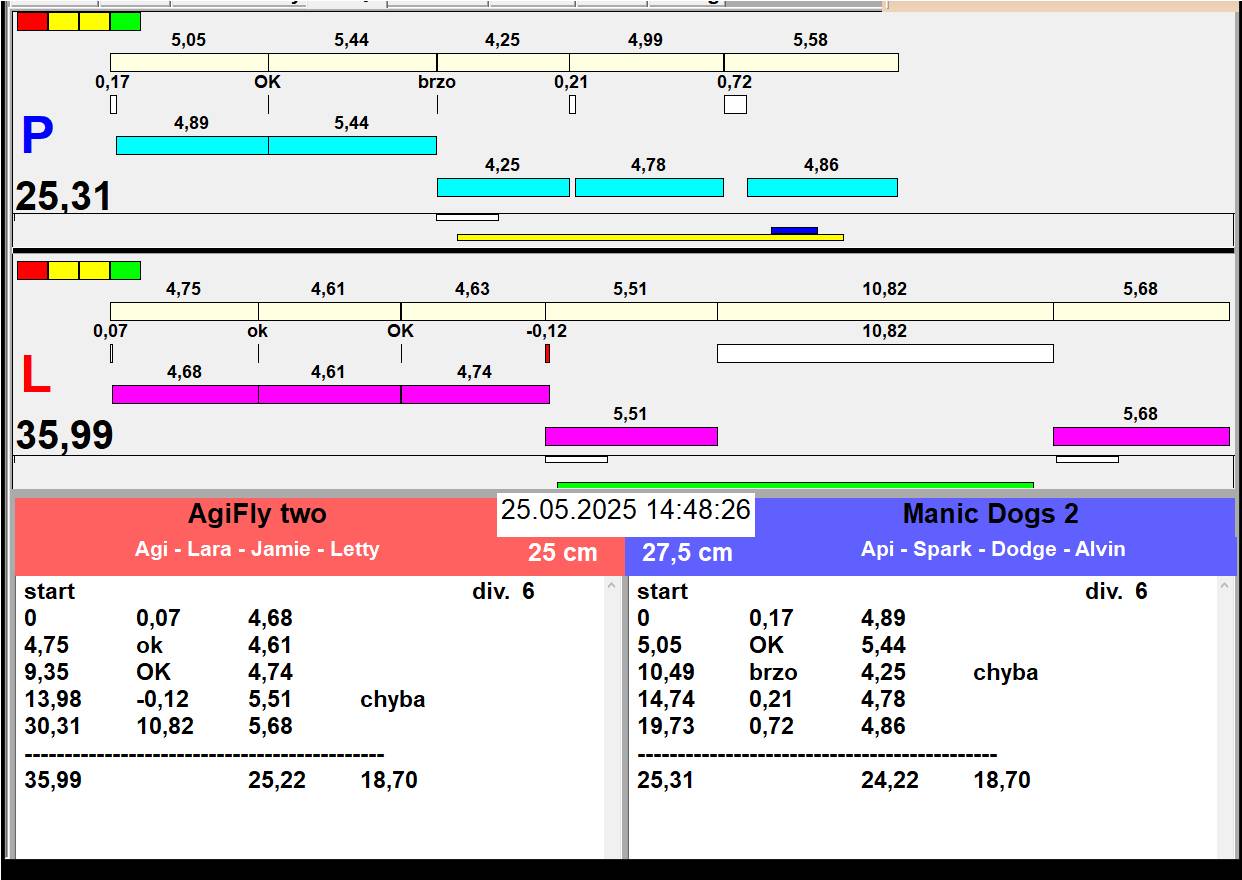Click the brzo label in lane P
1242x880 pixels.
click(437, 82)
